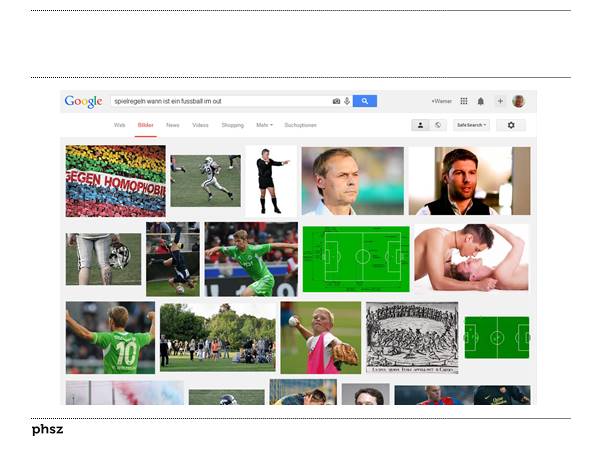The width and height of the screenshot is (600, 450).
Task: Switch to the News tab
Action: [173, 125]
